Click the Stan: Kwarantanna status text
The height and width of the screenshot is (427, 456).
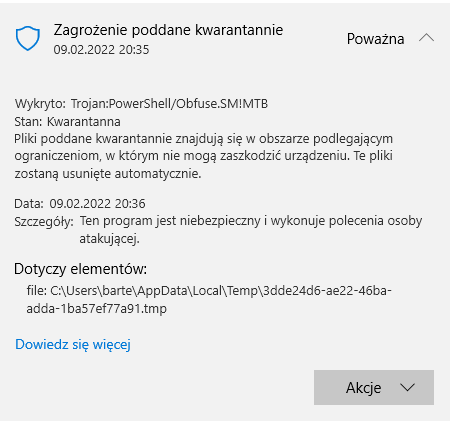[67, 122]
